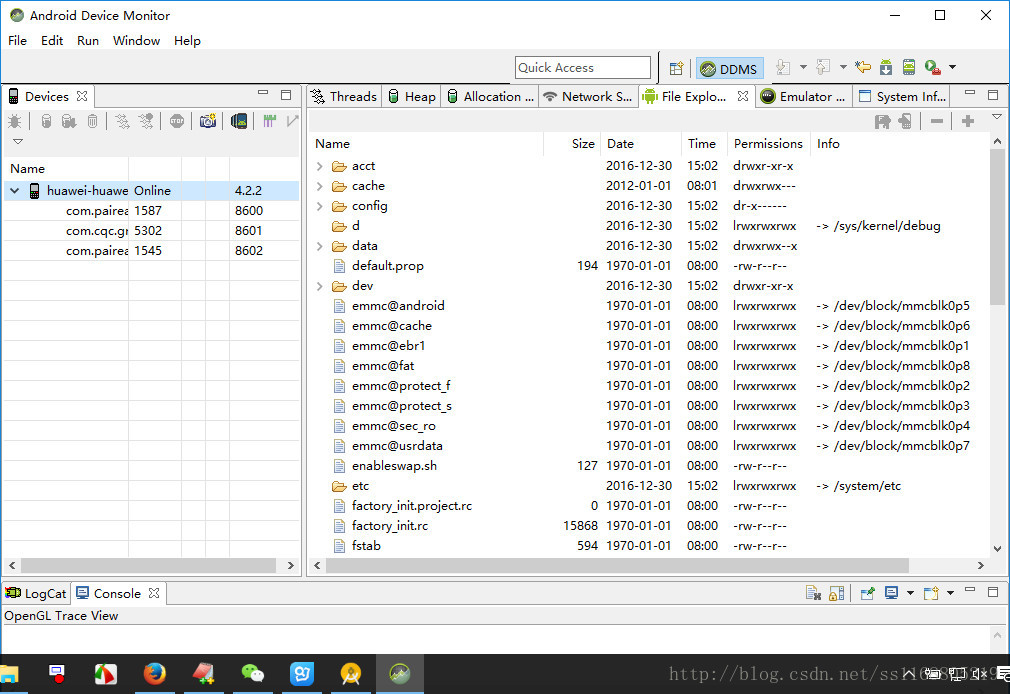This screenshot has height=694, width=1010.
Task: Open the Run External Tools dropdown arrow
Action: [953, 67]
